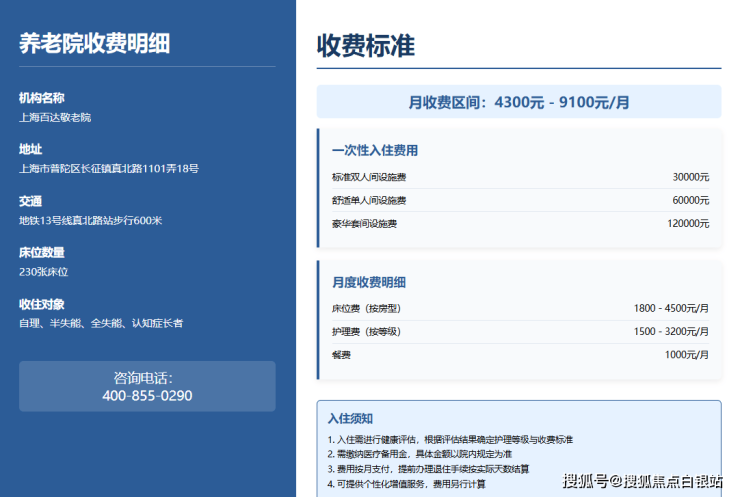Select the 月度收费明细 section heading

pos(369,282)
